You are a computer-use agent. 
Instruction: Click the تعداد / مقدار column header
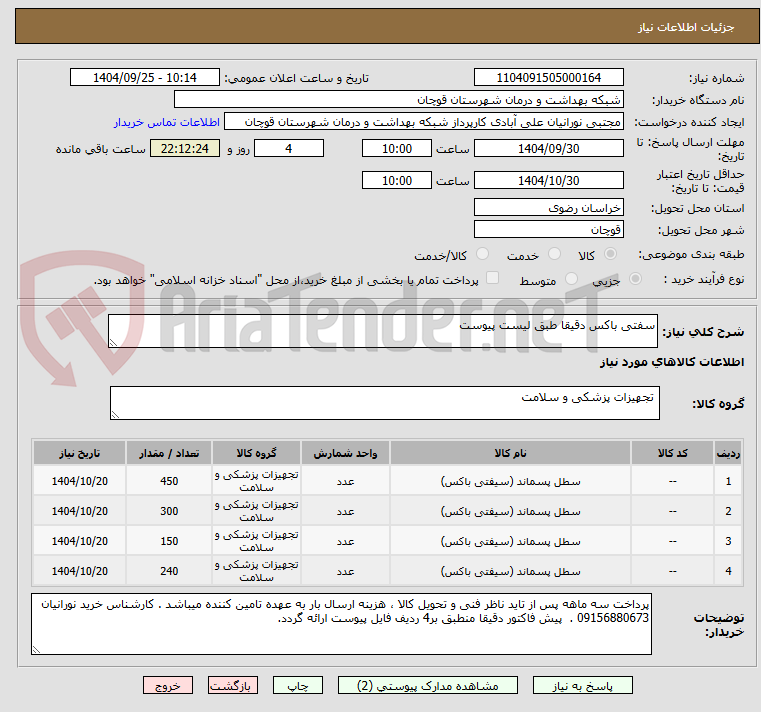169,453
